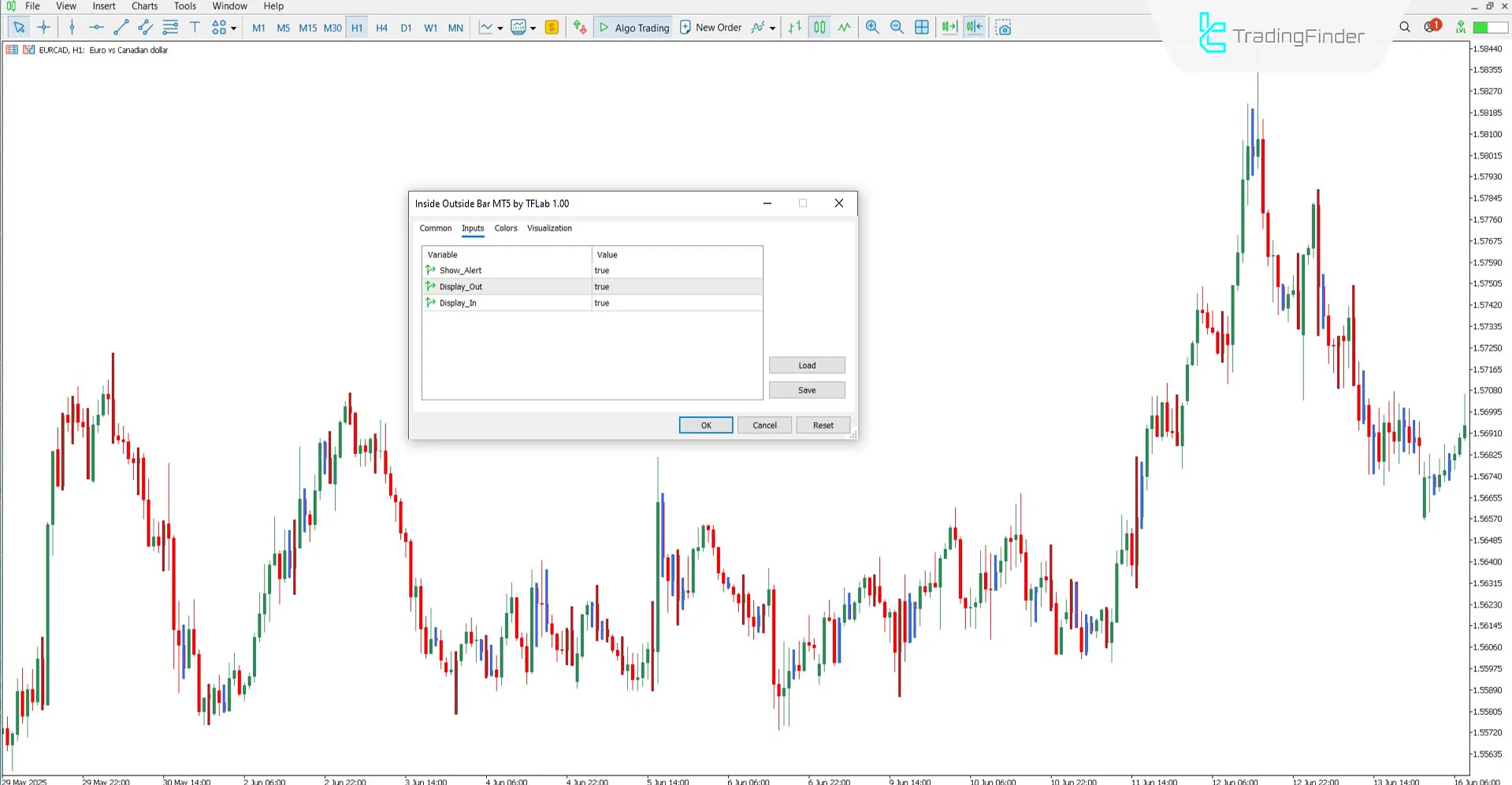The height and width of the screenshot is (785, 1512).
Task: Click the Zoom In chart icon
Action: pyautogui.click(x=871, y=27)
